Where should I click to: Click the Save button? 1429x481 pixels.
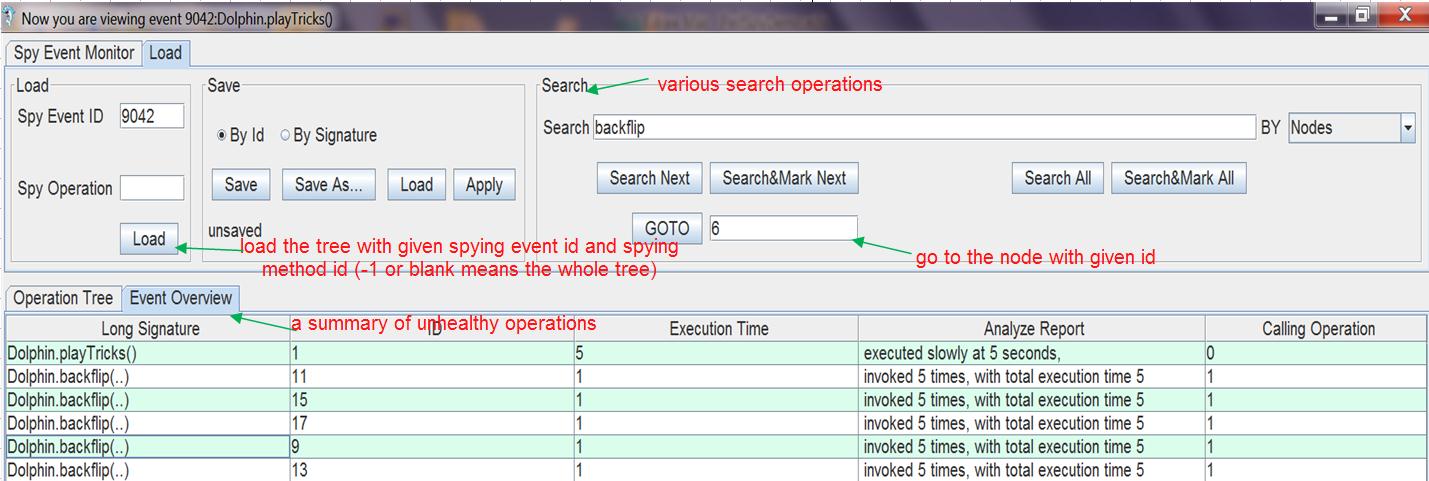coord(241,184)
